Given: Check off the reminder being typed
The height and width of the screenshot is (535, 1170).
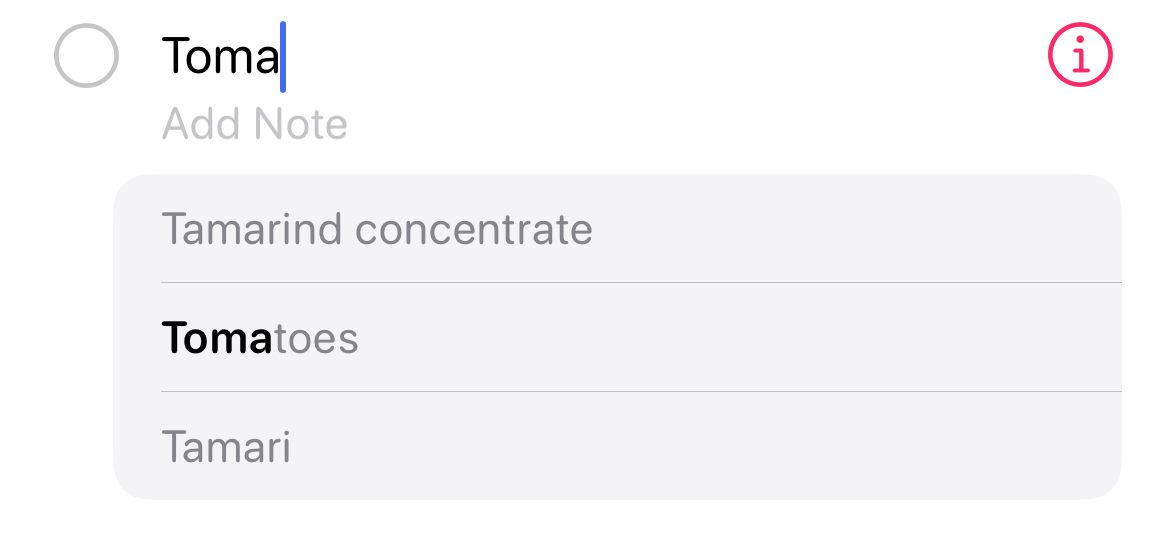Looking at the screenshot, I should pyautogui.click(x=86, y=55).
